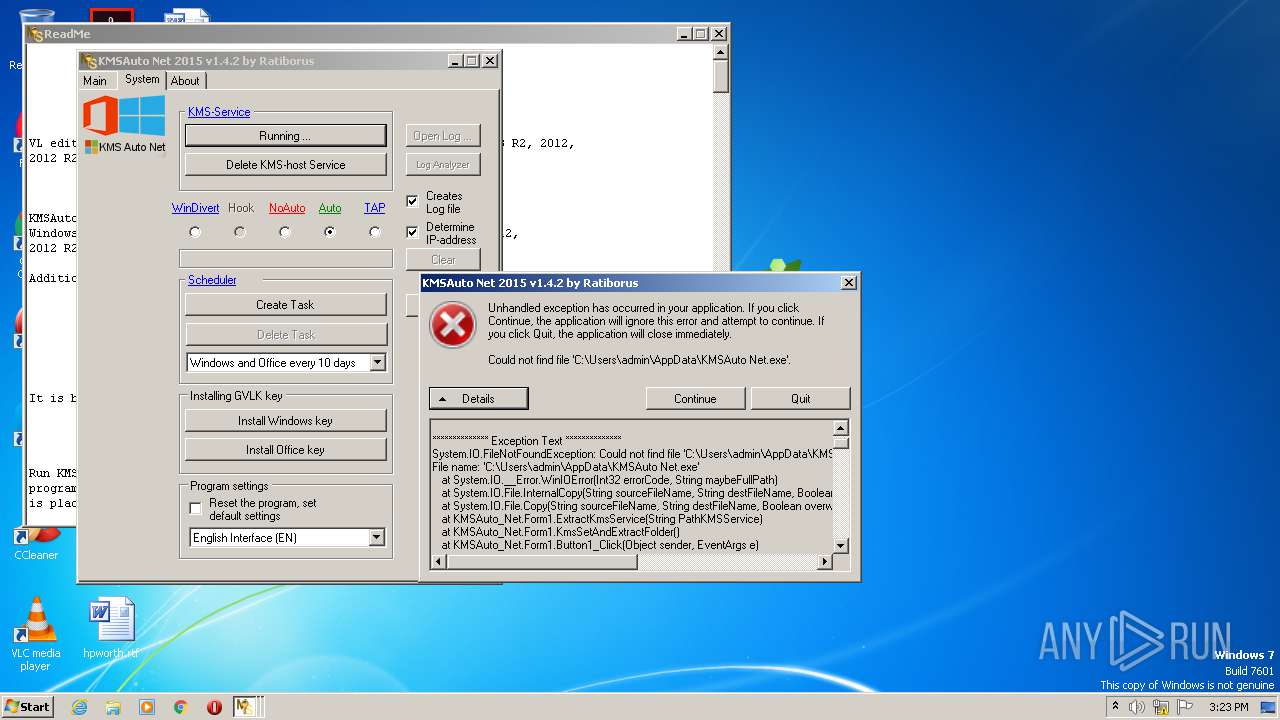Click the Auto link label
Image resolution: width=1280 pixels, height=720 pixels.
[x=330, y=208]
